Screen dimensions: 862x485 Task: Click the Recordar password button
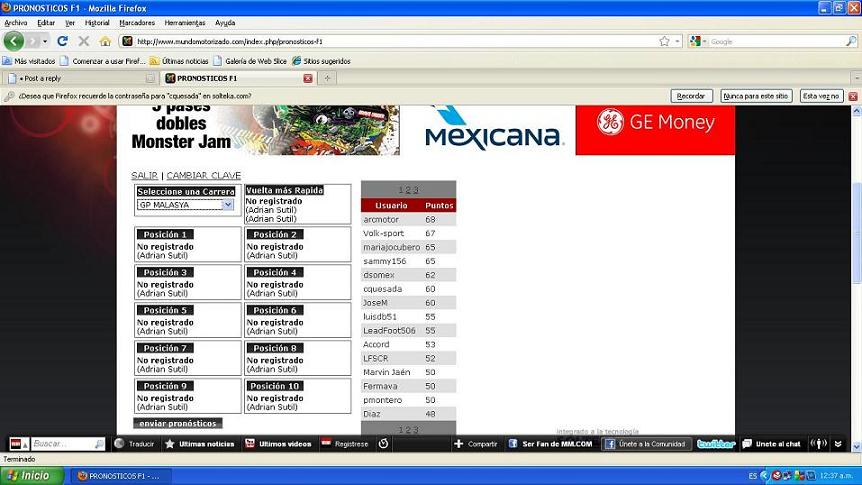pyautogui.click(x=691, y=96)
